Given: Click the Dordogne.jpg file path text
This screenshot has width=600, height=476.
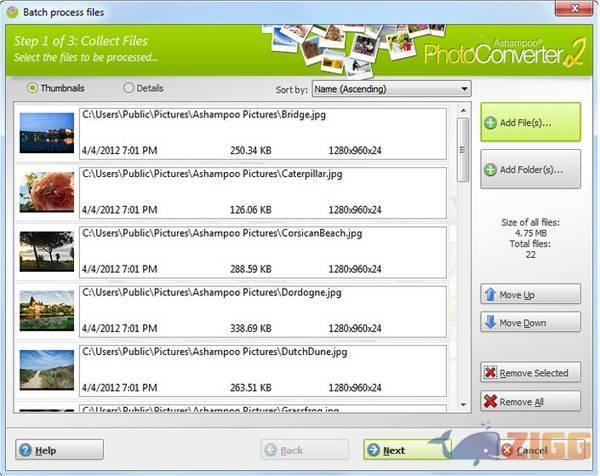Looking at the screenshot, I should [x=212, y=293].
